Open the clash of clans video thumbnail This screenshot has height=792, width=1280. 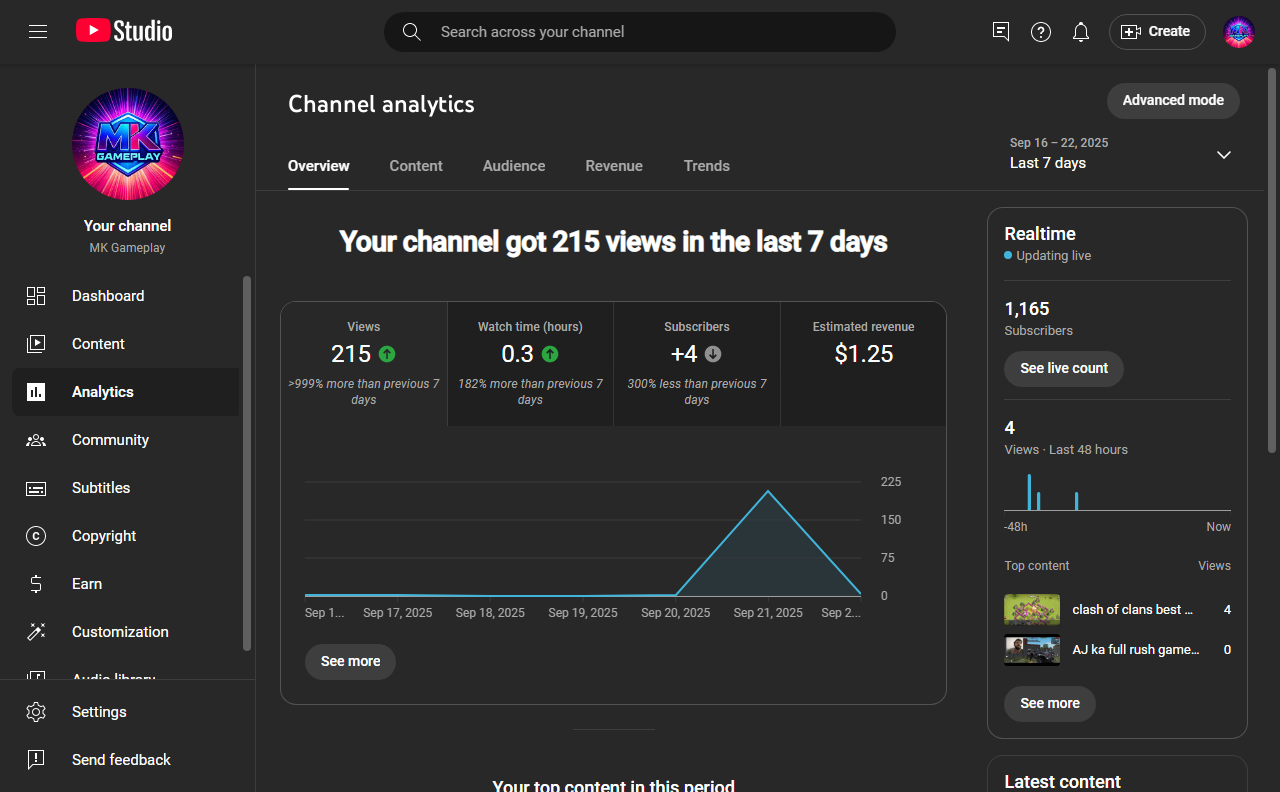pyautogui.click(x=1032, y=610)
